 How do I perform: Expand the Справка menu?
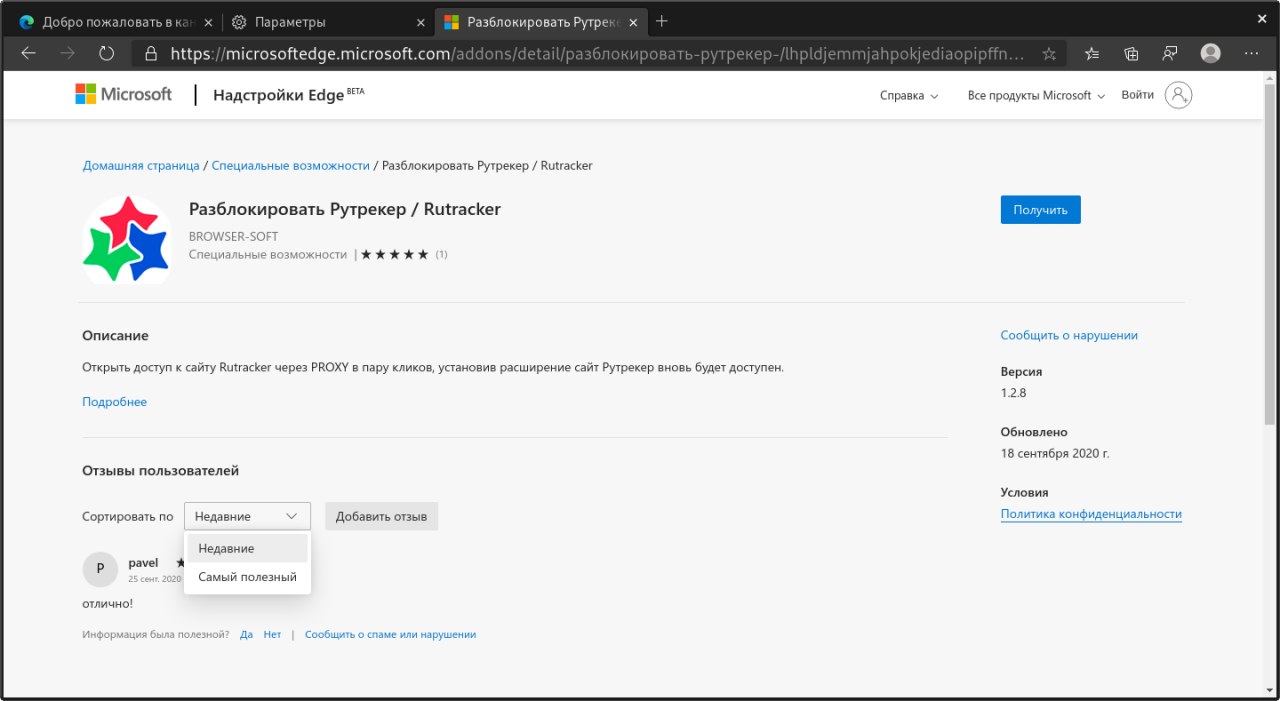(x=909, y=96)
